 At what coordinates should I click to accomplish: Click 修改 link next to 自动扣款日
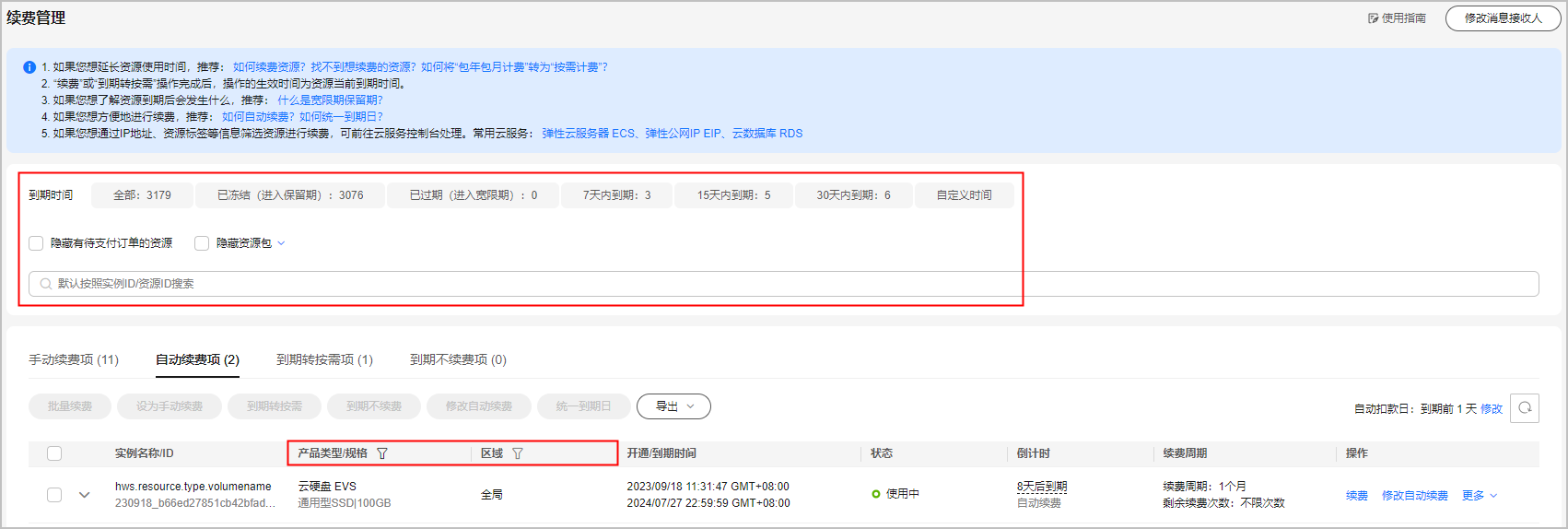1492,408
